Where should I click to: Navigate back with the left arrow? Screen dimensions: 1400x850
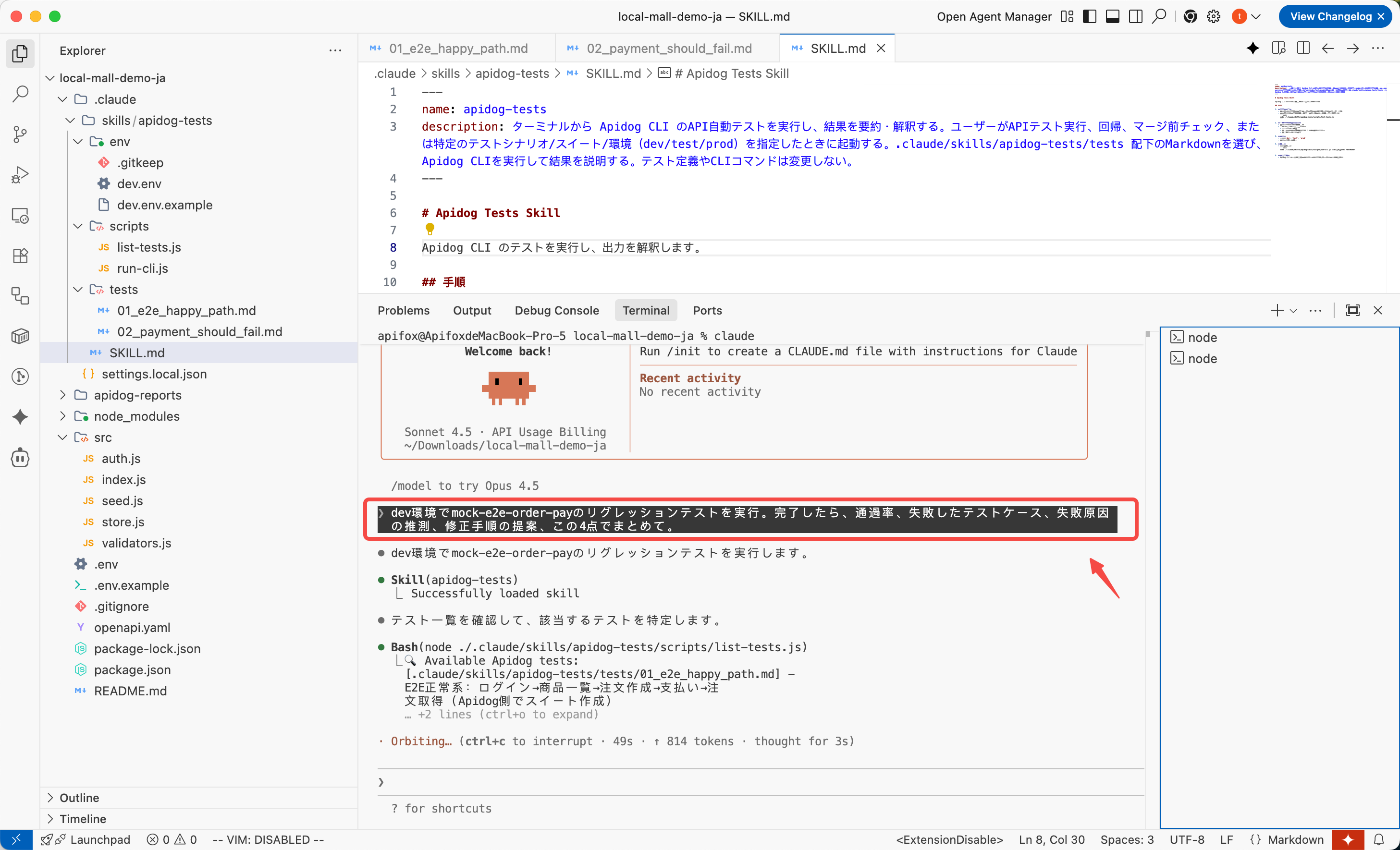tap(1328, 48)
